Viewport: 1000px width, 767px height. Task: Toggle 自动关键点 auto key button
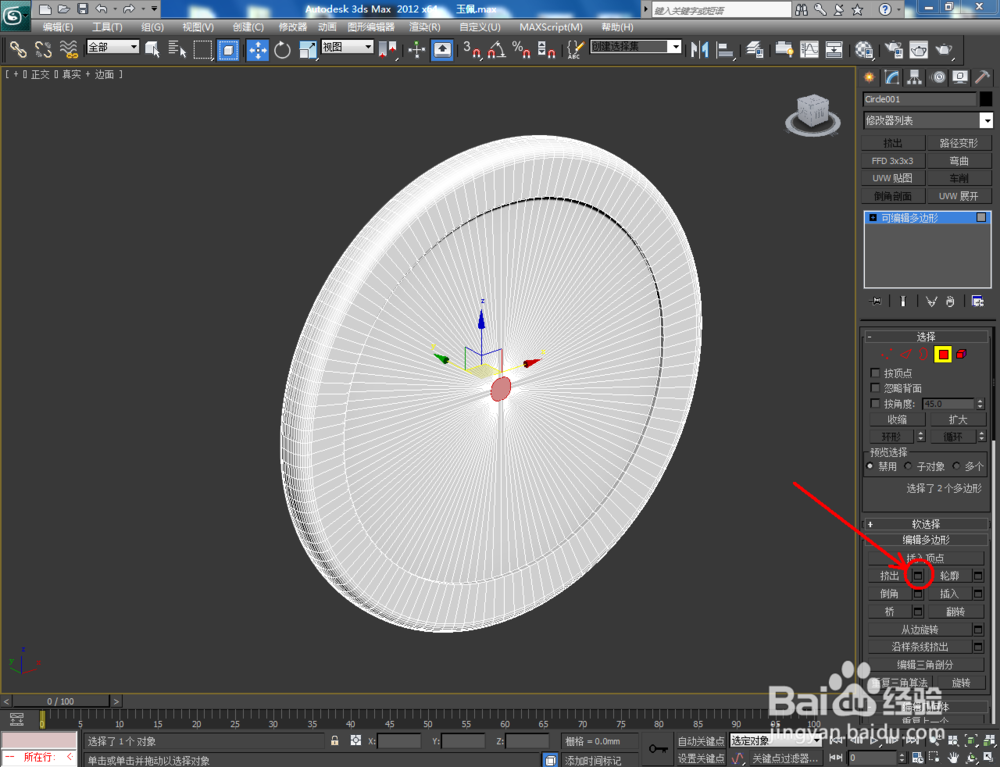[x=700, y=741]
